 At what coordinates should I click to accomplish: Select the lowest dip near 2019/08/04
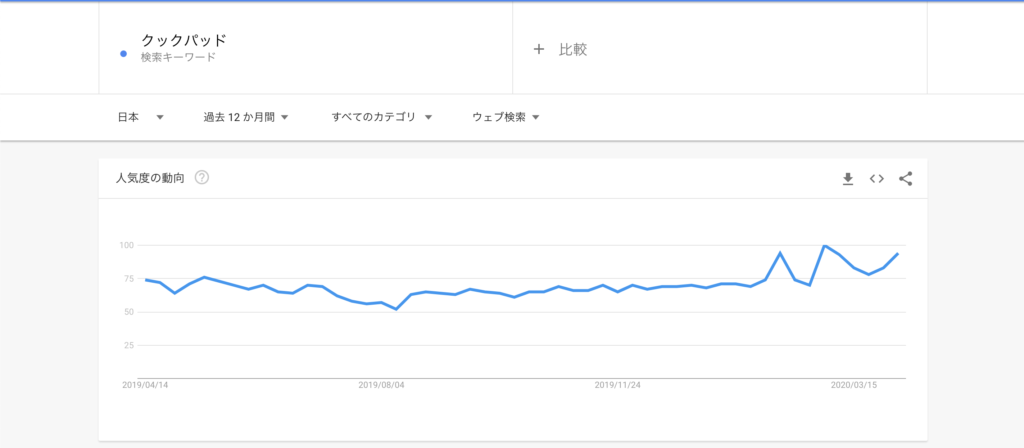396,309
